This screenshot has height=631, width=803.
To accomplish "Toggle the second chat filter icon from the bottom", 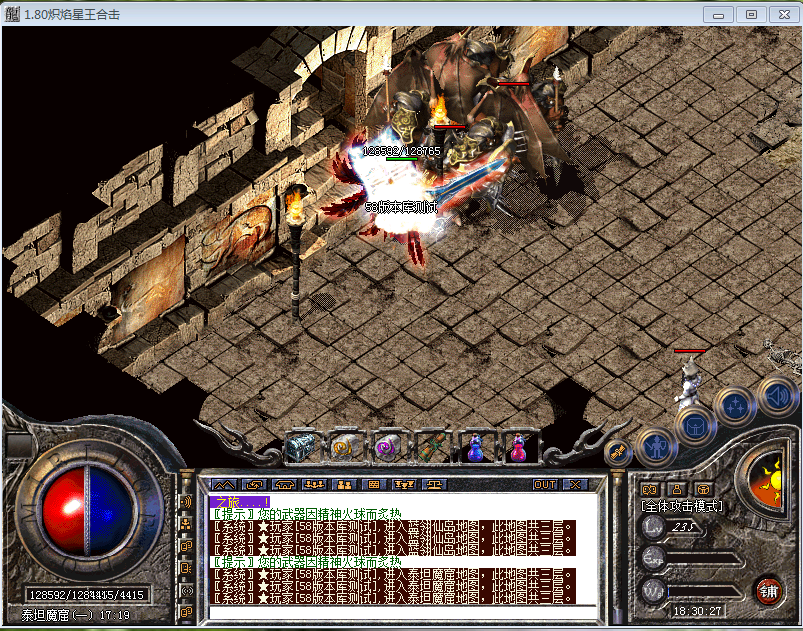I will (x=186, y=590).
